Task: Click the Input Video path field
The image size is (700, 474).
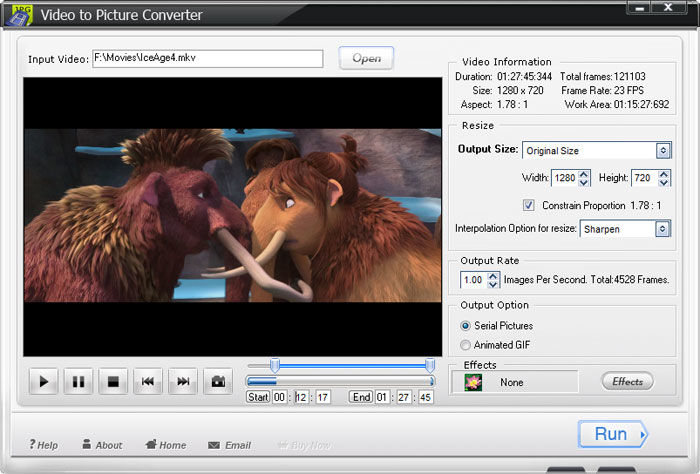Action: coord(207,59)
